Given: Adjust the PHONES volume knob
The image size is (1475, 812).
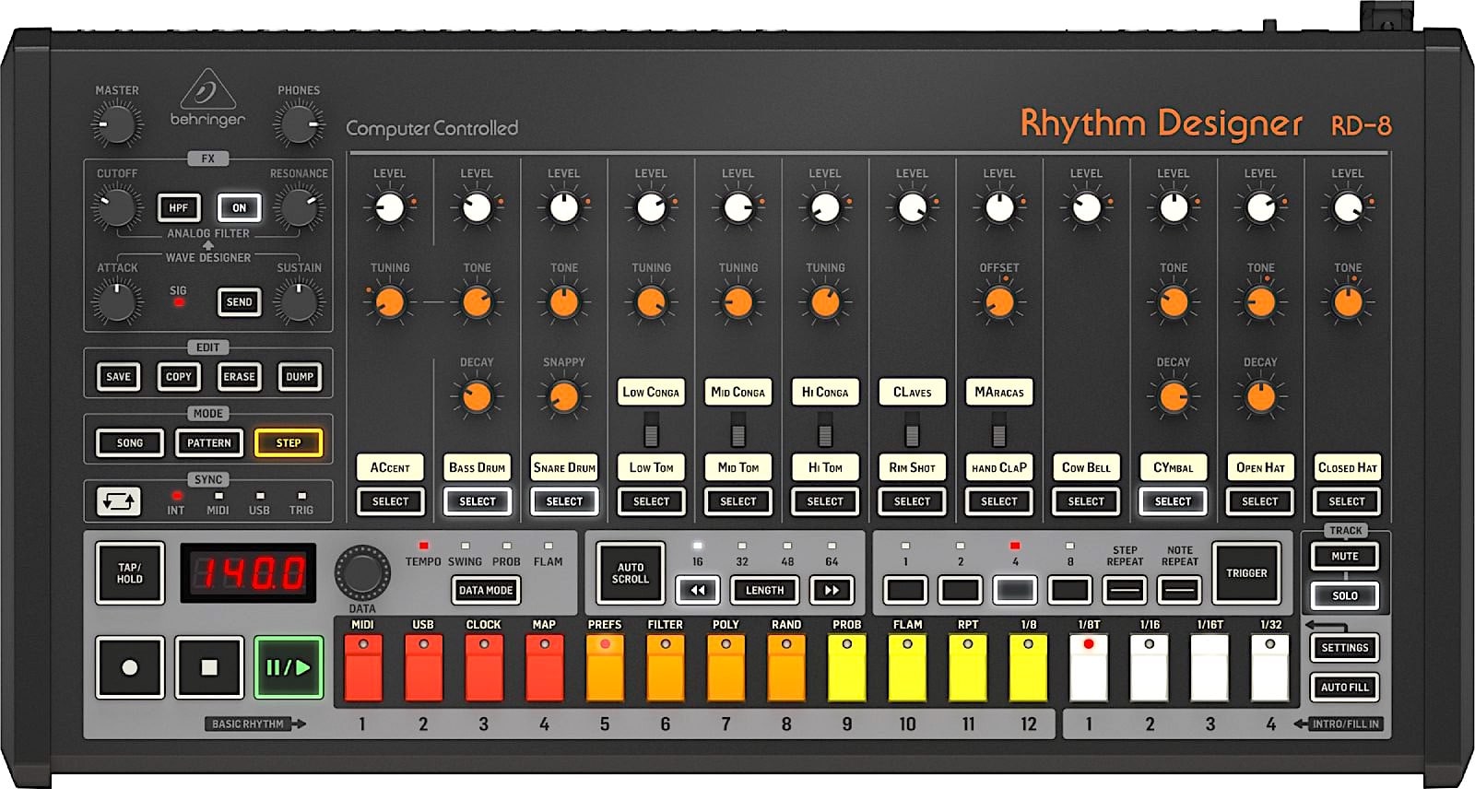Looking at the screenshot, I should (x=299, y=124).
